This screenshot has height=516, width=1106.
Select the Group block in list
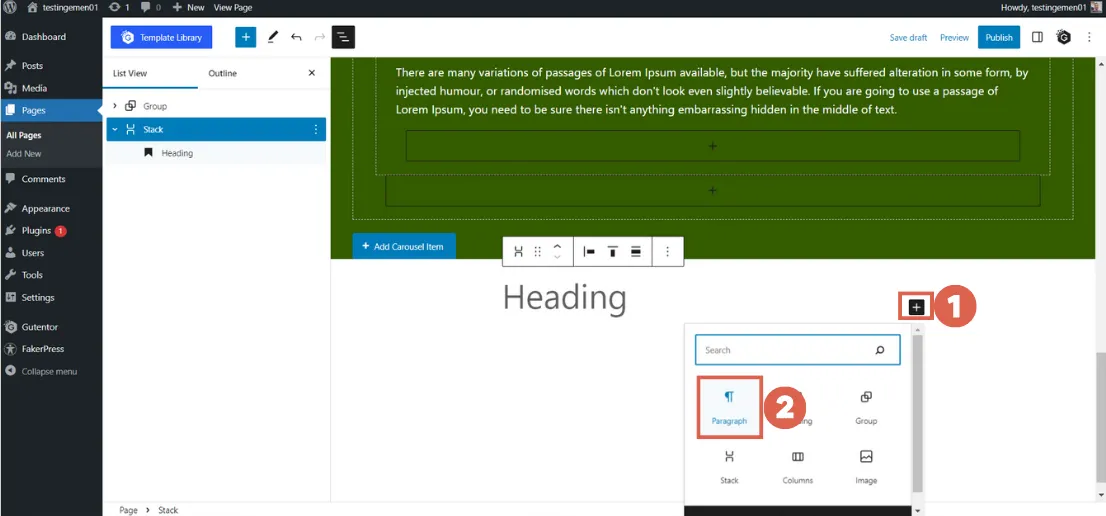[155, 106]
